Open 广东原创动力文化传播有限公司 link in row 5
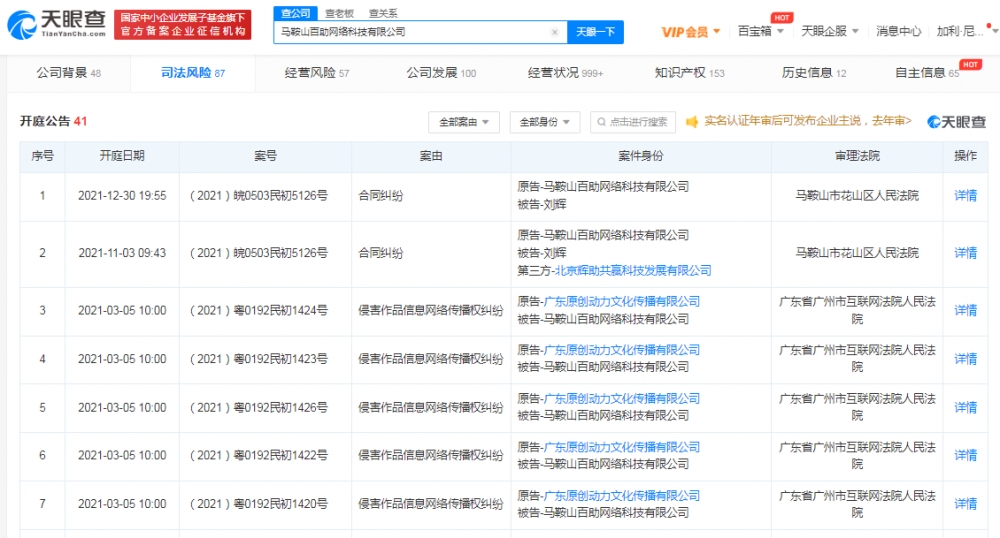 pos(622,398)
